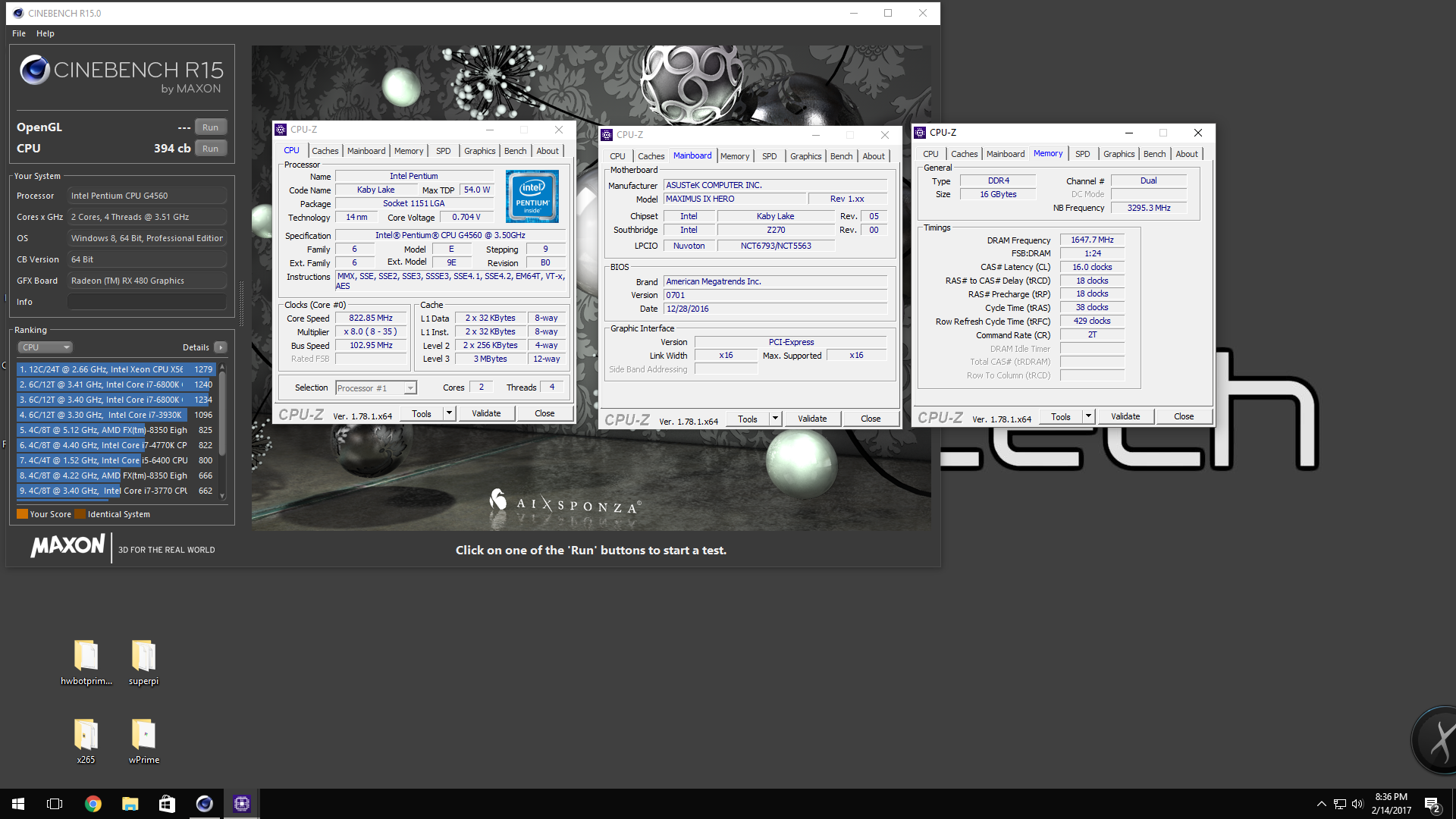Click the Memory tab in first CPU-Z window
1456x819 pixels.
(408, 151)
